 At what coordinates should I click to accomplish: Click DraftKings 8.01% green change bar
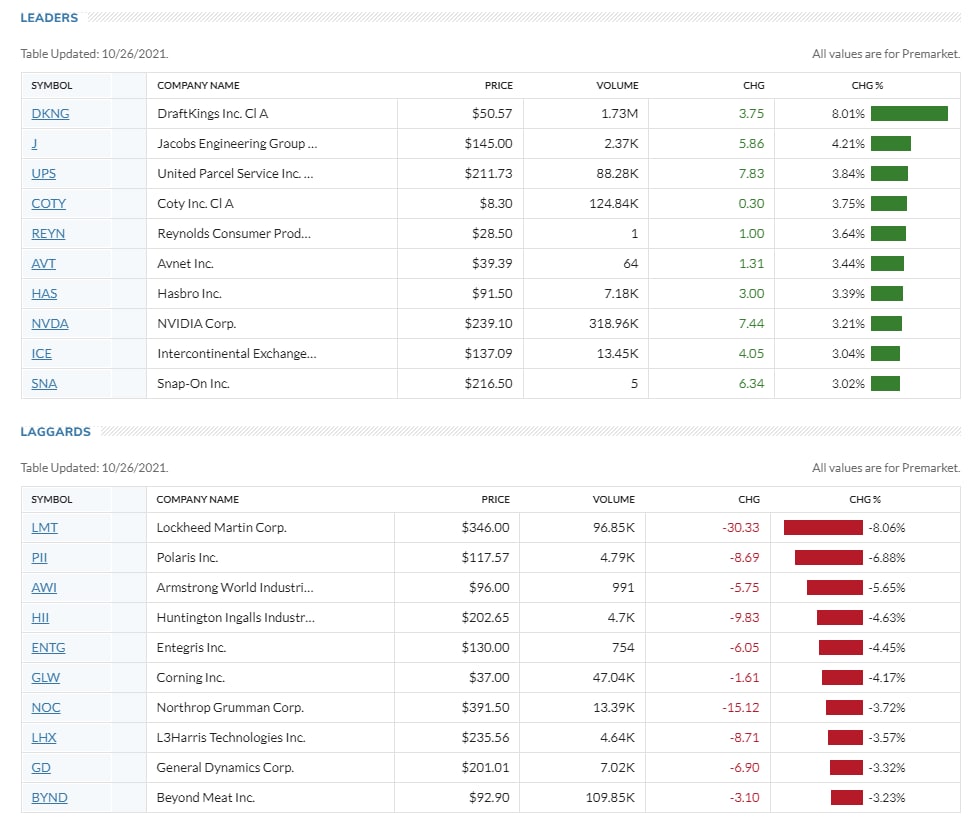tap(909, 114)
